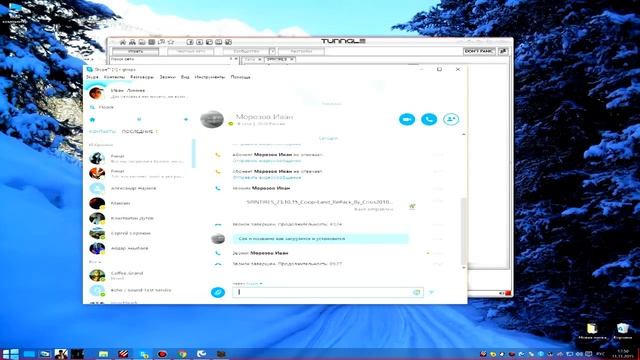Select the Сети tab in Tunngle
This screenshot has height=360, width=640.
250,60
